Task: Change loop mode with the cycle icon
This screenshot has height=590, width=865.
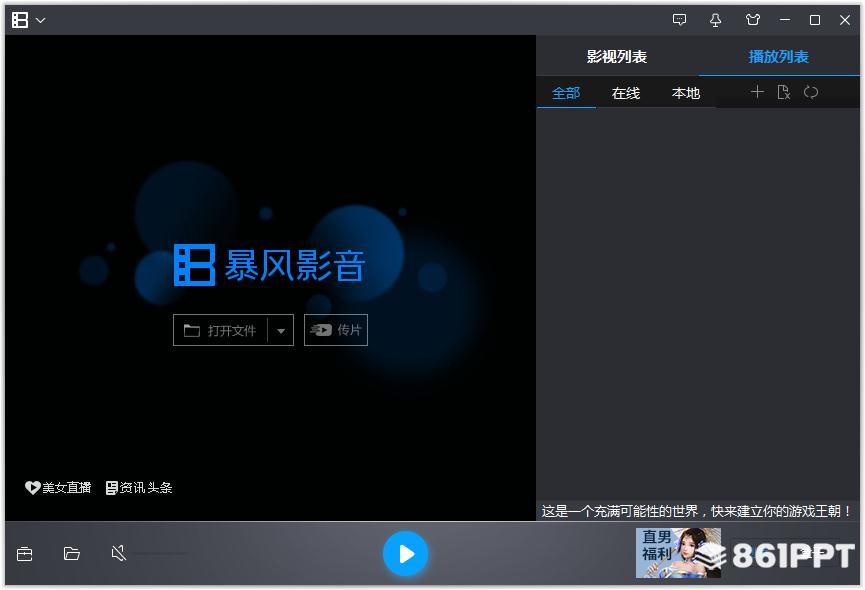Action: [x=810, y=92]
